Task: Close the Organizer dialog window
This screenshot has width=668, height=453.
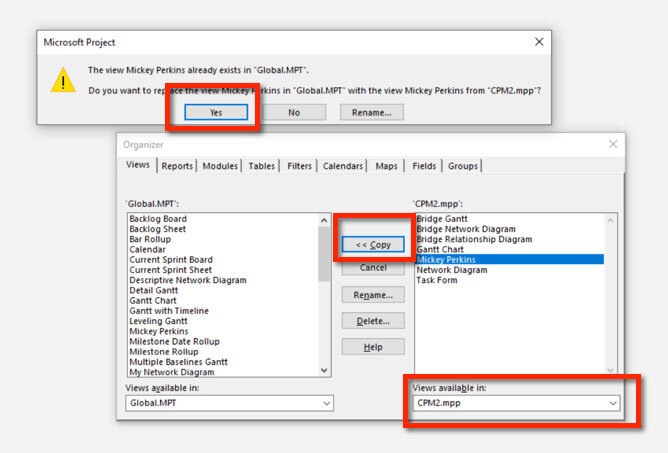Action: pyautogui.click(x=613, y=144)
